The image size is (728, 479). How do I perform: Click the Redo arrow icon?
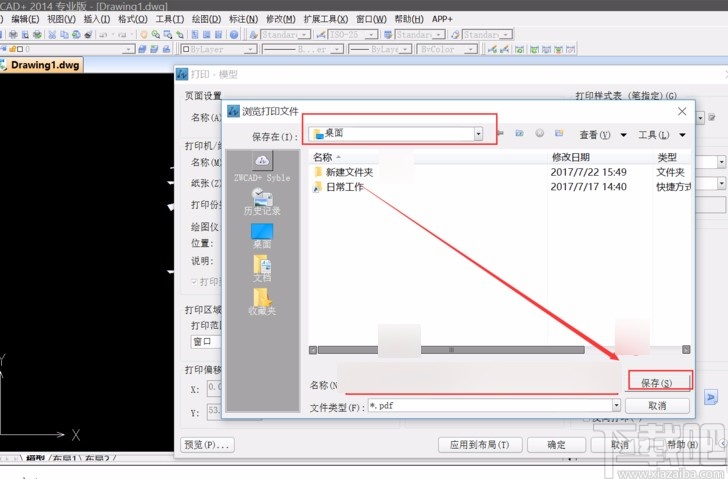122,35
